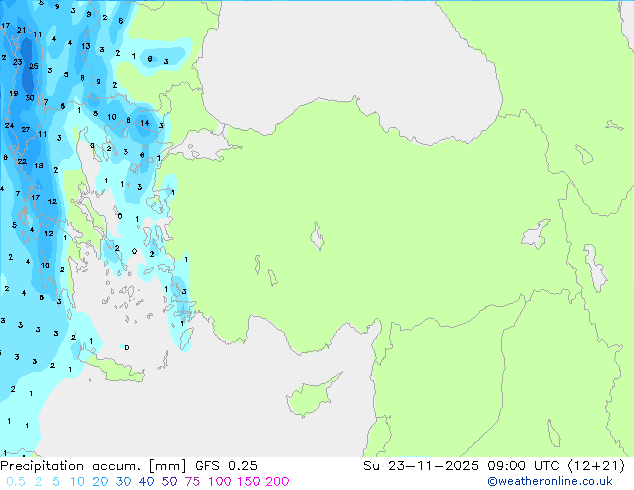
Task: Click the "(12+21)" forecast offset text
Action: [x=596, y=466]
